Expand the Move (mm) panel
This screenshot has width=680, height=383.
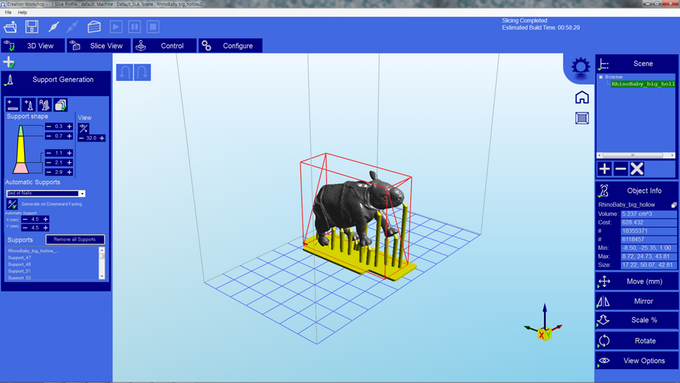(x=636, y=282)
